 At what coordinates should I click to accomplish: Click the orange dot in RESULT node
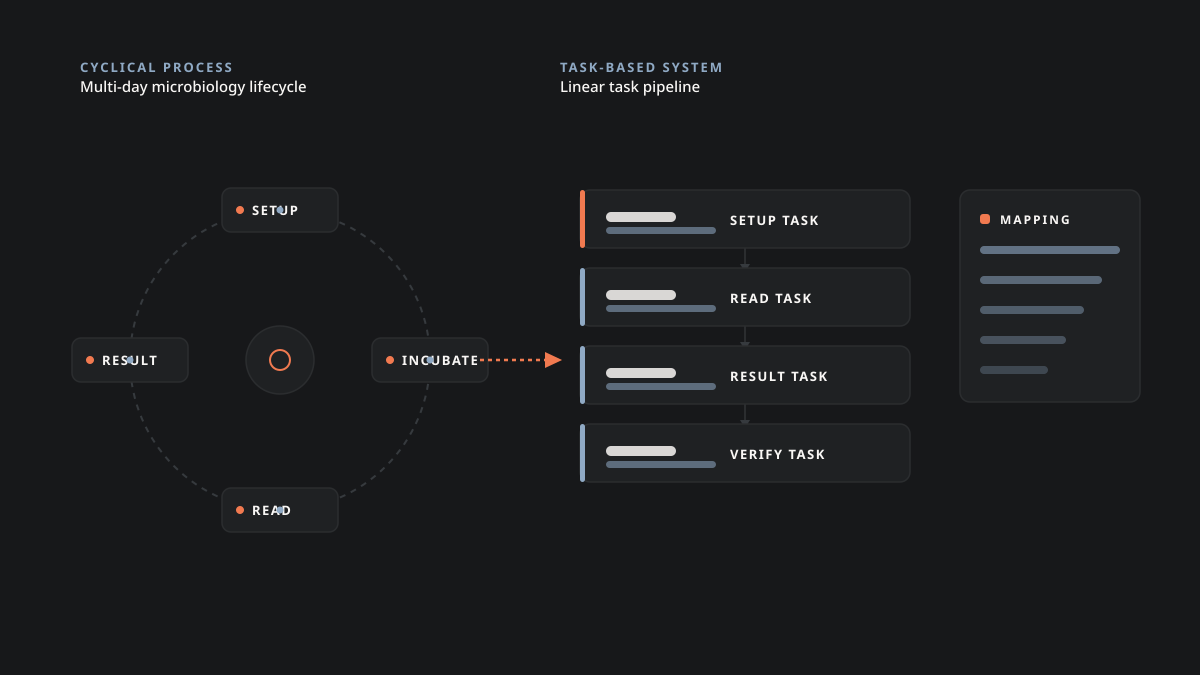(90, 360)
